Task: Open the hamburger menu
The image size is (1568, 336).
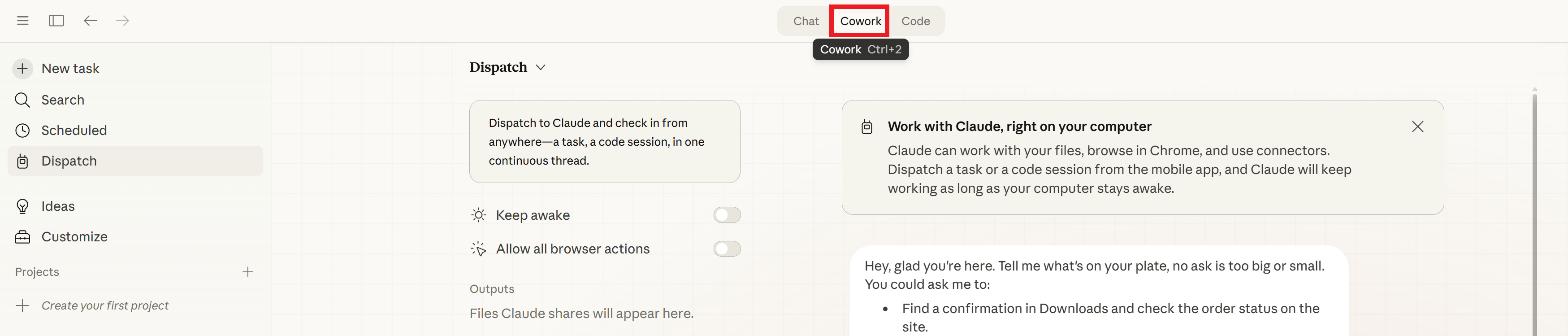Action: point(22,20)
